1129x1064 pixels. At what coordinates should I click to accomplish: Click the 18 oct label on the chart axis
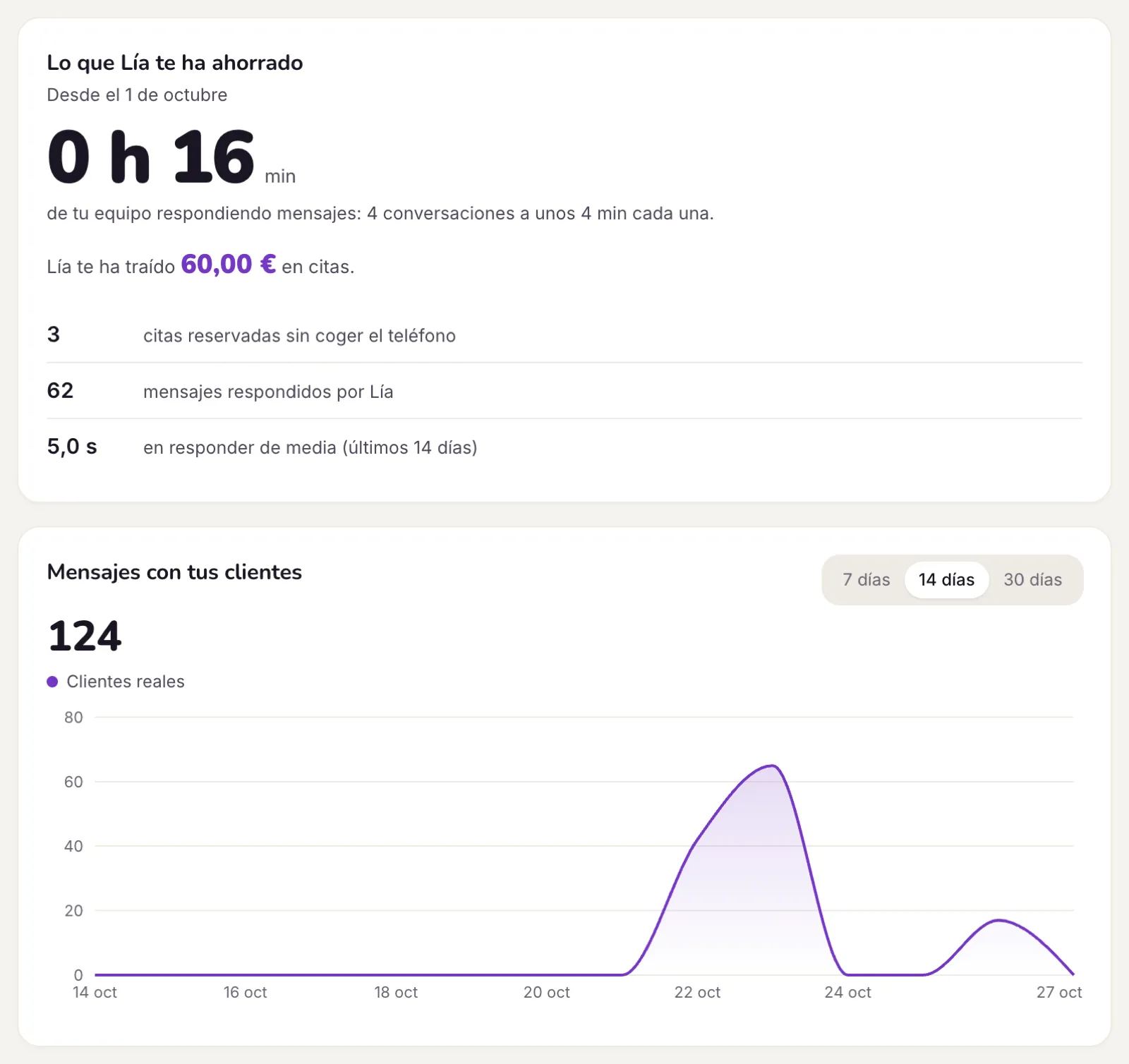pyautogui.click(x=396, y=992)
